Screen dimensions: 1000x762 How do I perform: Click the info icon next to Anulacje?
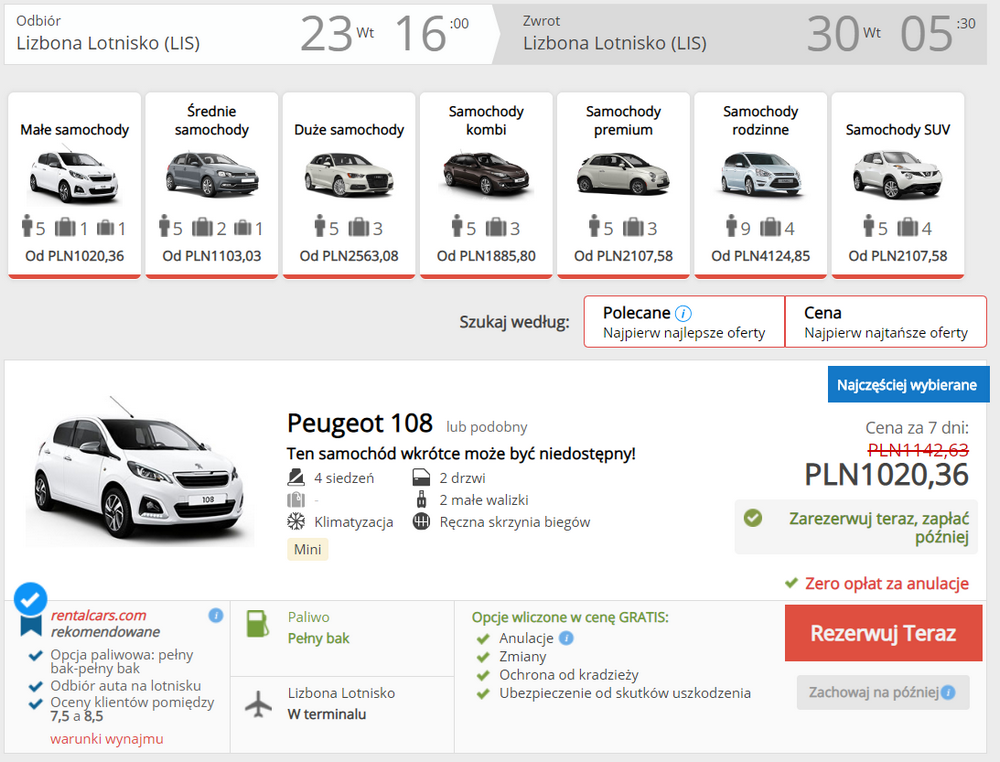tap(566, 638)
